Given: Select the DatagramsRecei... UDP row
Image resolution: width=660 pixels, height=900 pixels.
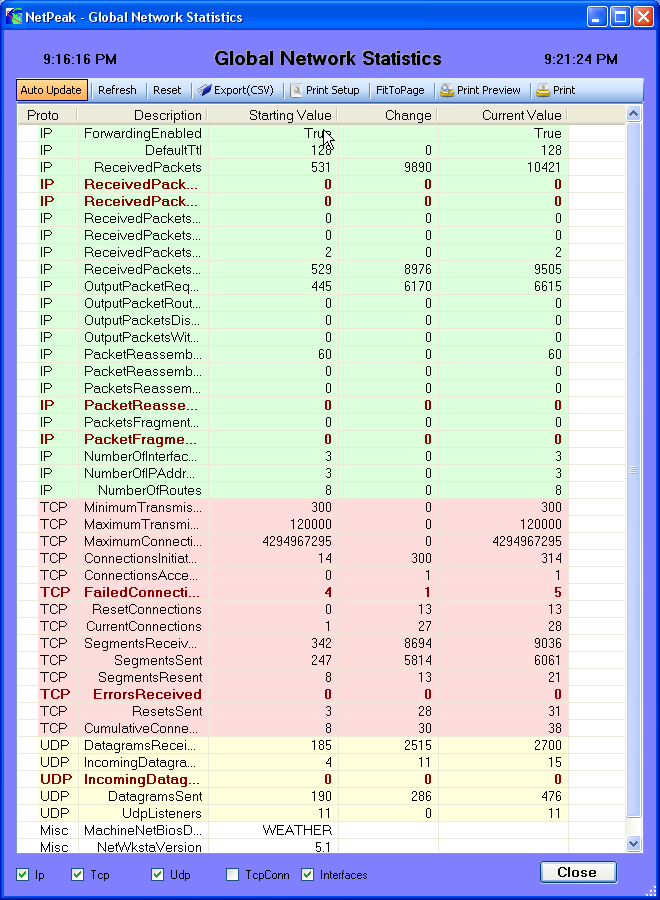Looking at the screenshot, I should tap(293, 745).
